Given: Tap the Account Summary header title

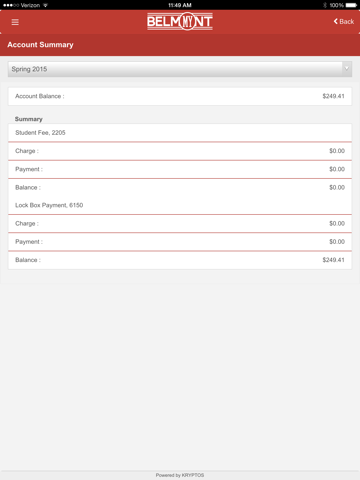Looking at the screenshot, I should 40,45.
